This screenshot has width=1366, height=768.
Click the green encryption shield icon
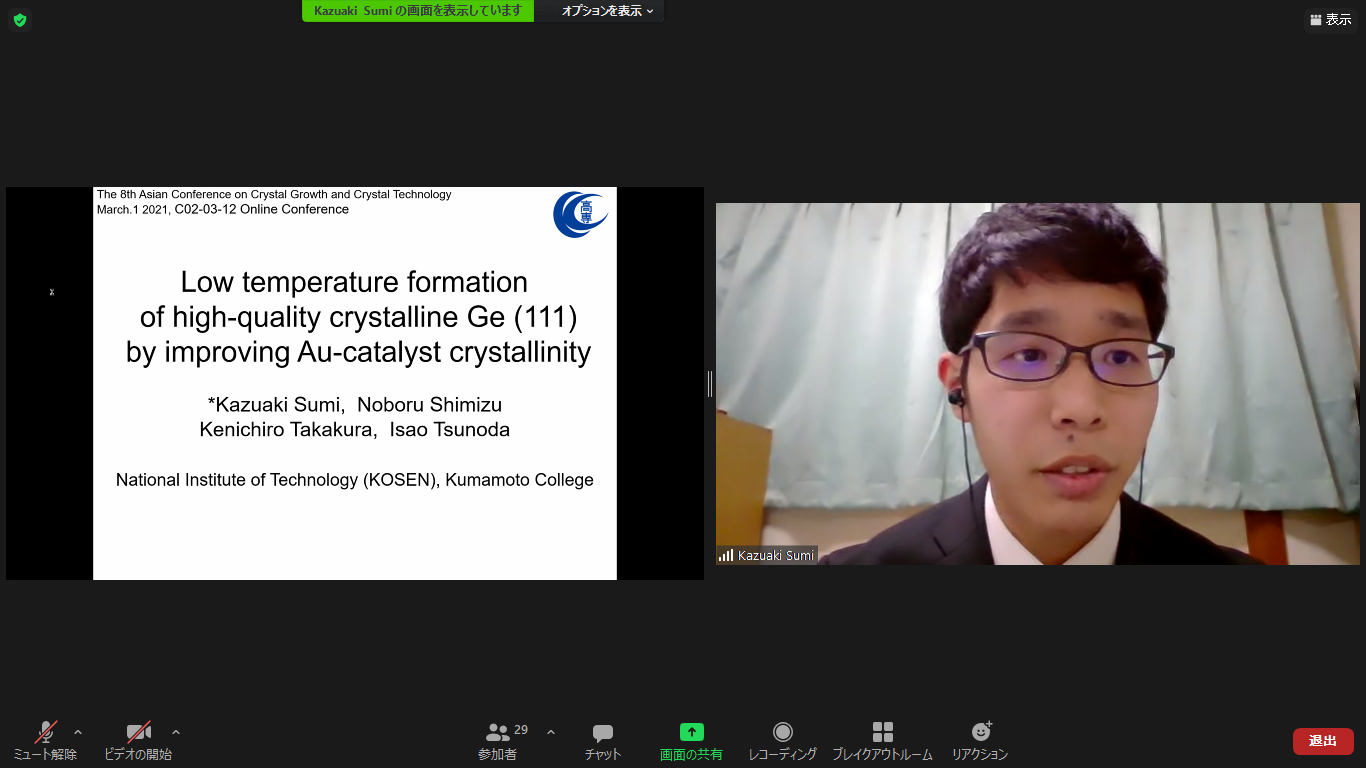[x=20, y=20]
